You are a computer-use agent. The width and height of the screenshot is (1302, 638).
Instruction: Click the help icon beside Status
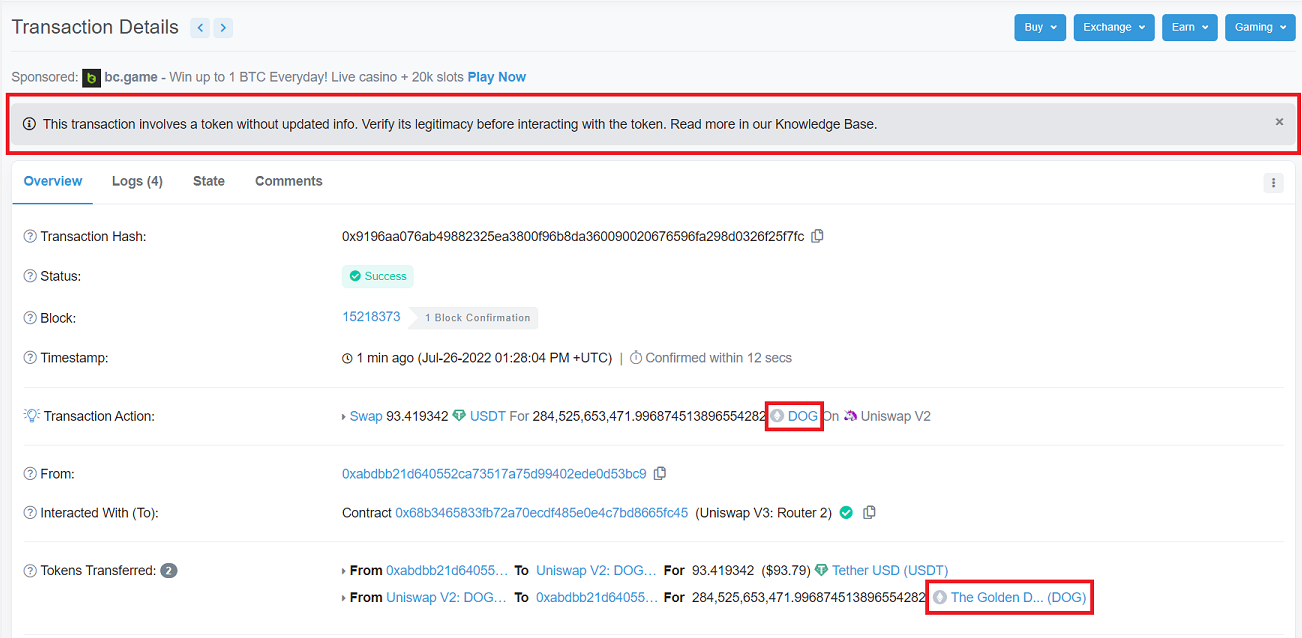[x=30, y=277]
